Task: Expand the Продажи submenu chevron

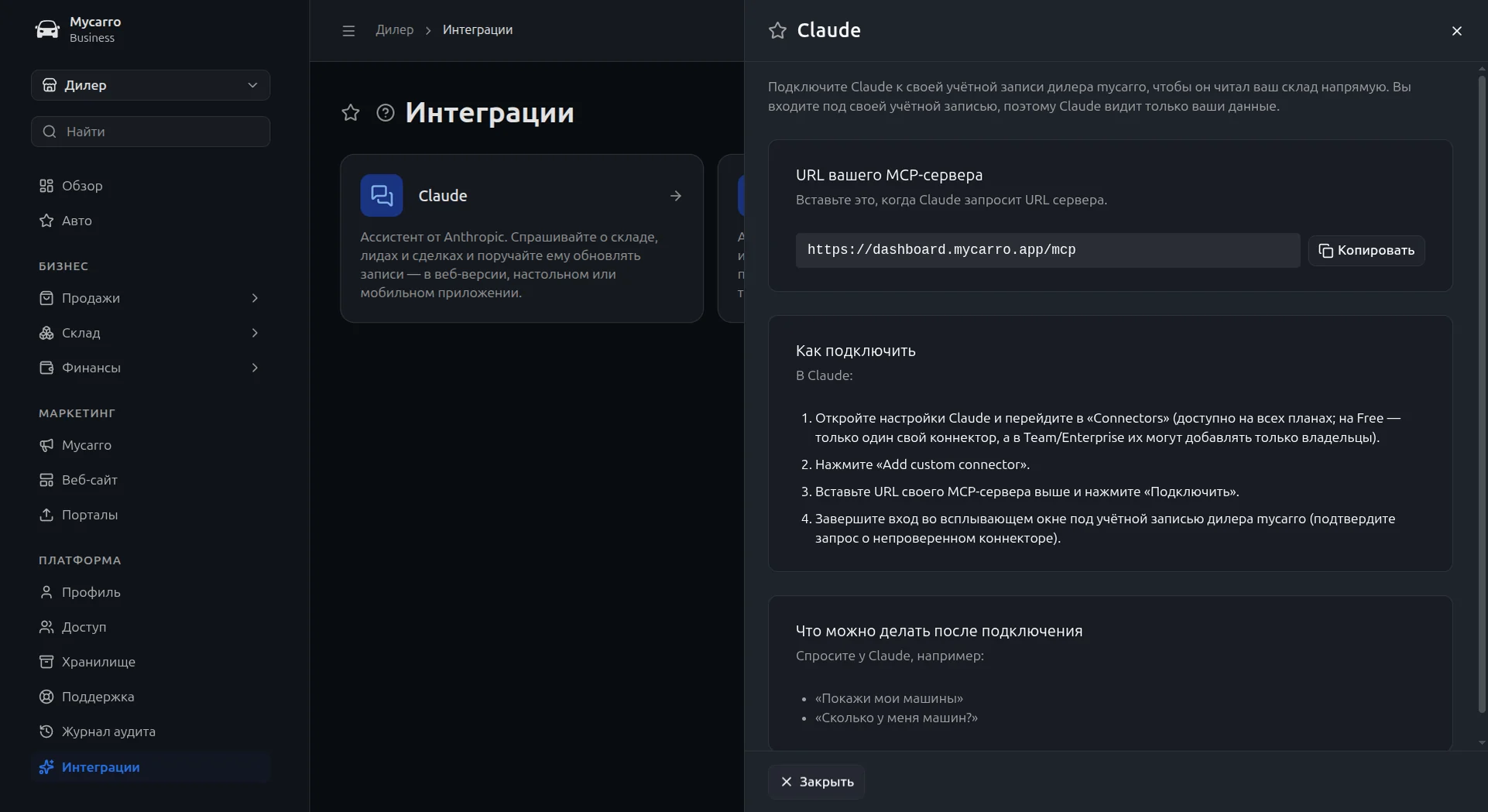Action: [x=254, y=298]
